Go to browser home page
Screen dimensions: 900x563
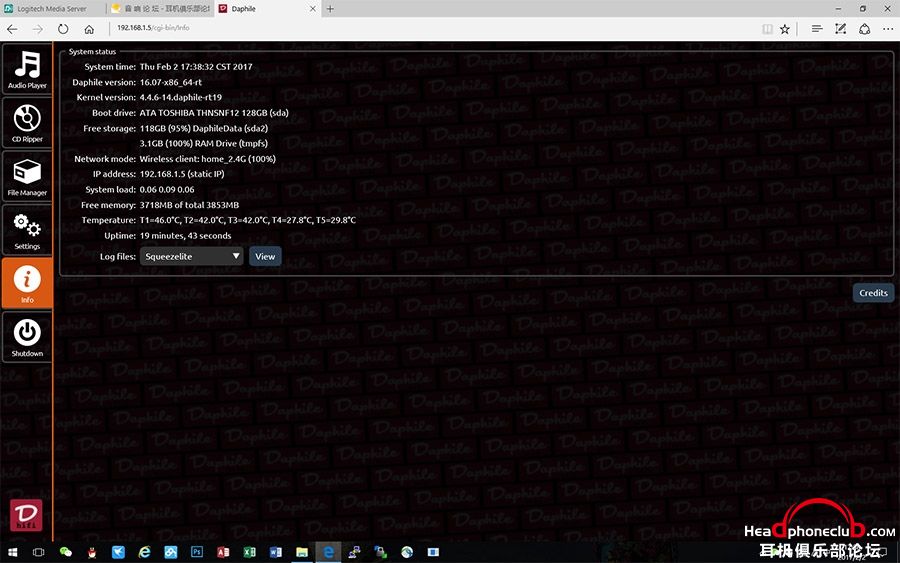(89, 29)
